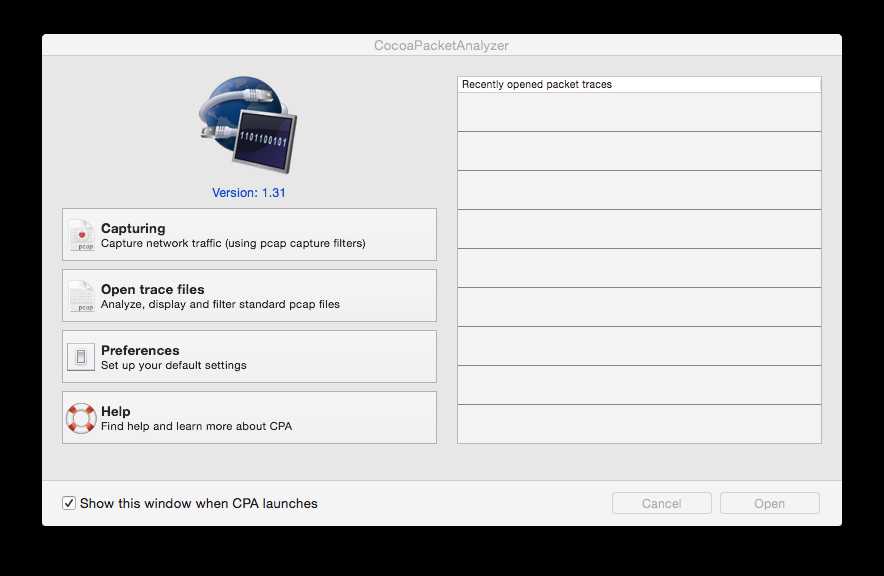The width and height of the screenshot is (884, 576).
Task: Click the Cancel button
Action: pos(662,503)
